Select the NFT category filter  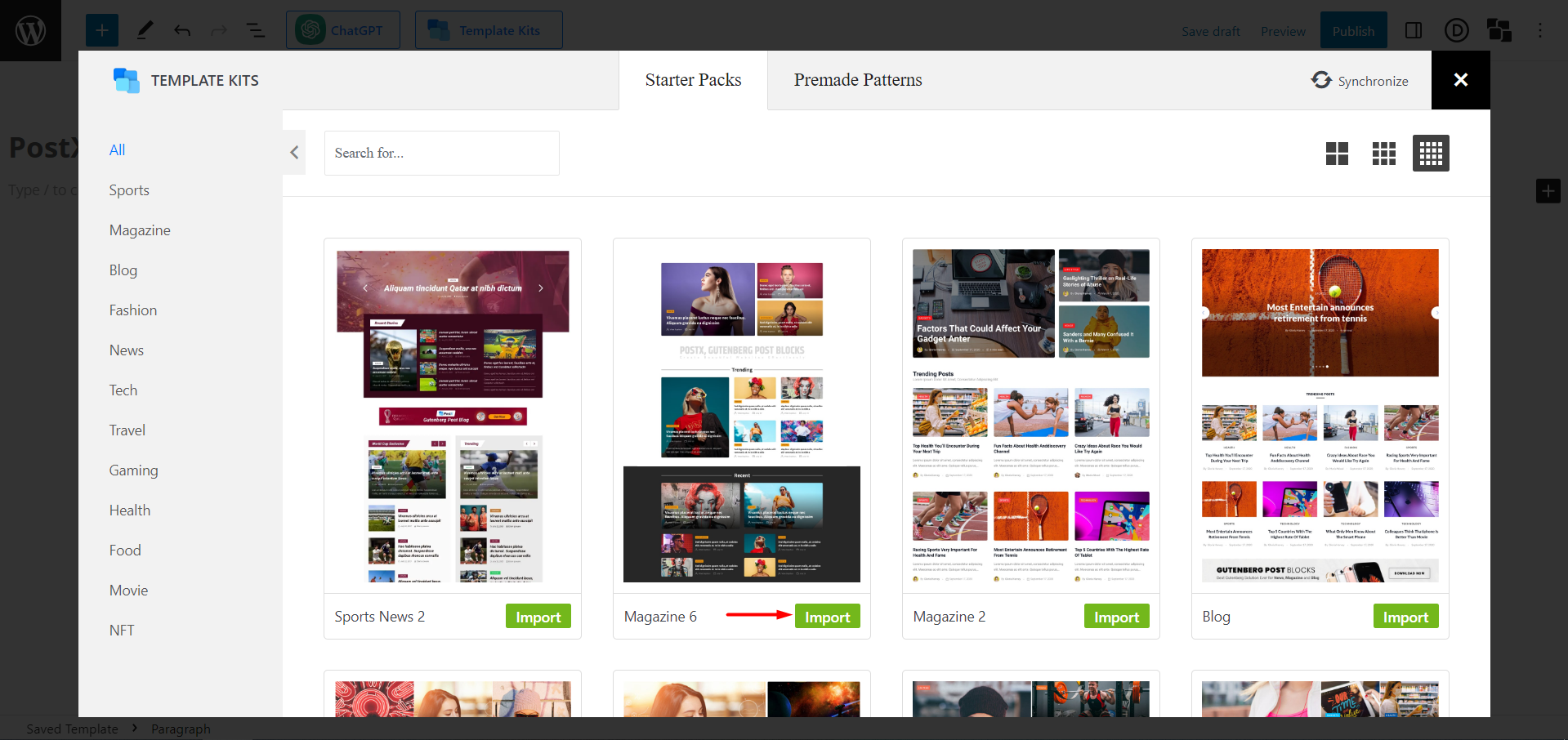[x=122, y=631]
